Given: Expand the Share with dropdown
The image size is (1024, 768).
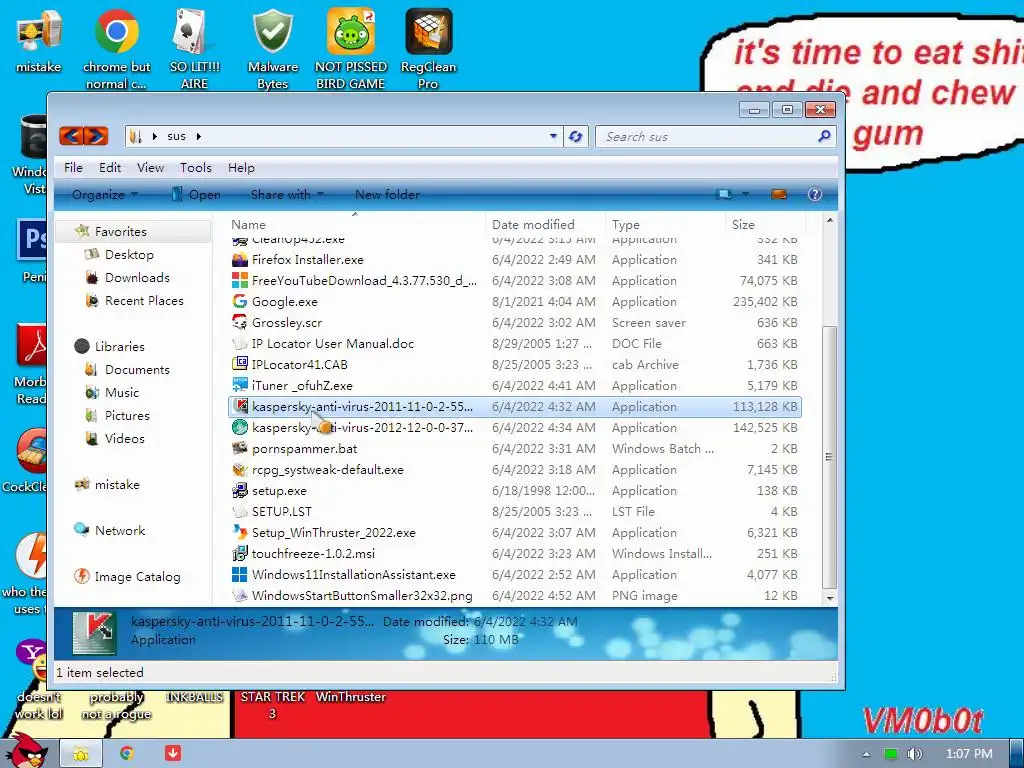Looking at the screenshot, I should pos(287,194).
